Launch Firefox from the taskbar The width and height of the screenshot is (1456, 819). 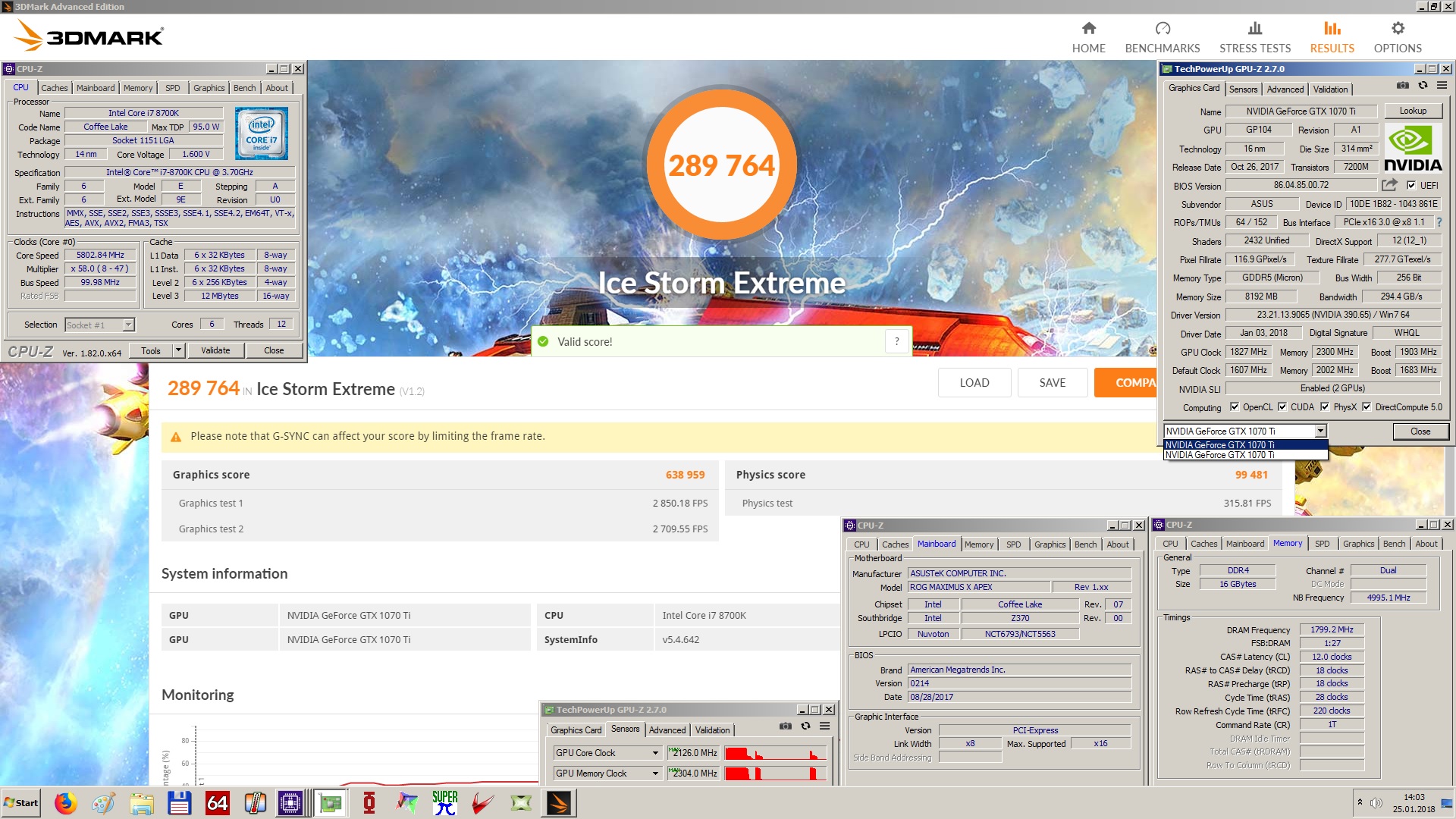(65, 803)
